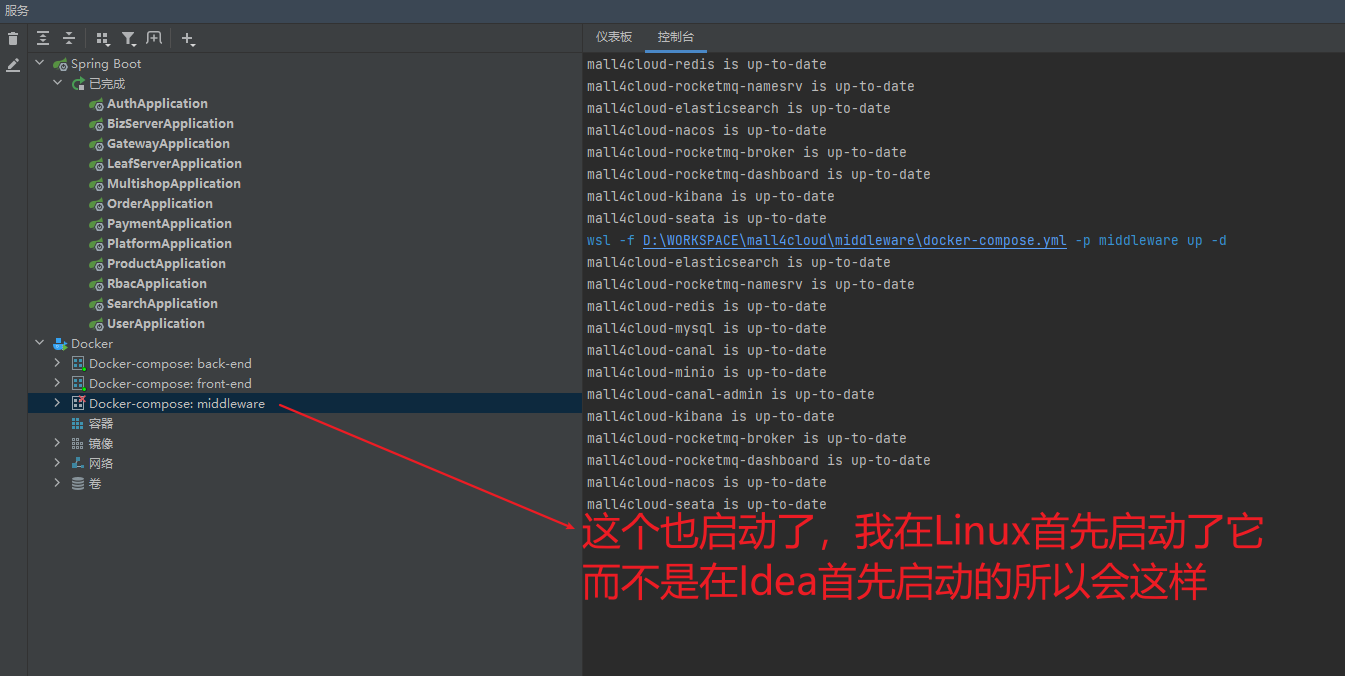Click console text '-p middleware up -d'
The width and height of the screenshot is (1345, 676).
[1151, 240]
